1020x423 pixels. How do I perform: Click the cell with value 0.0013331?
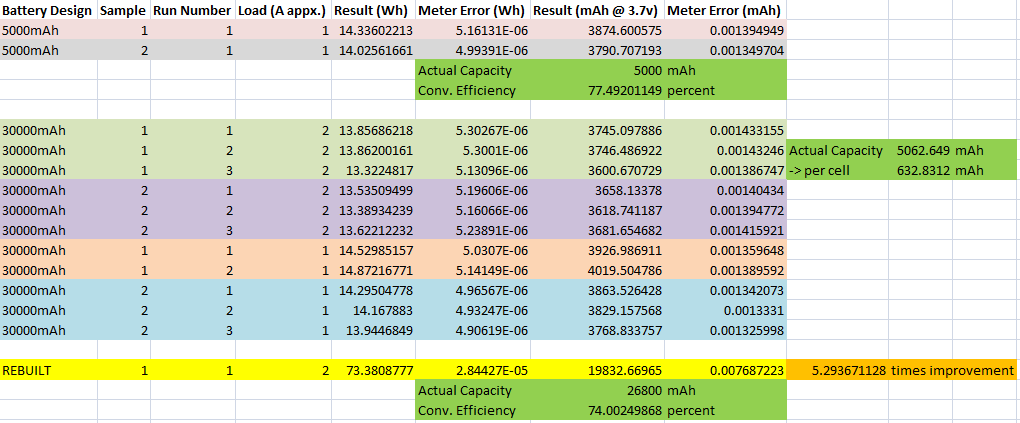[x=725, y=310]
